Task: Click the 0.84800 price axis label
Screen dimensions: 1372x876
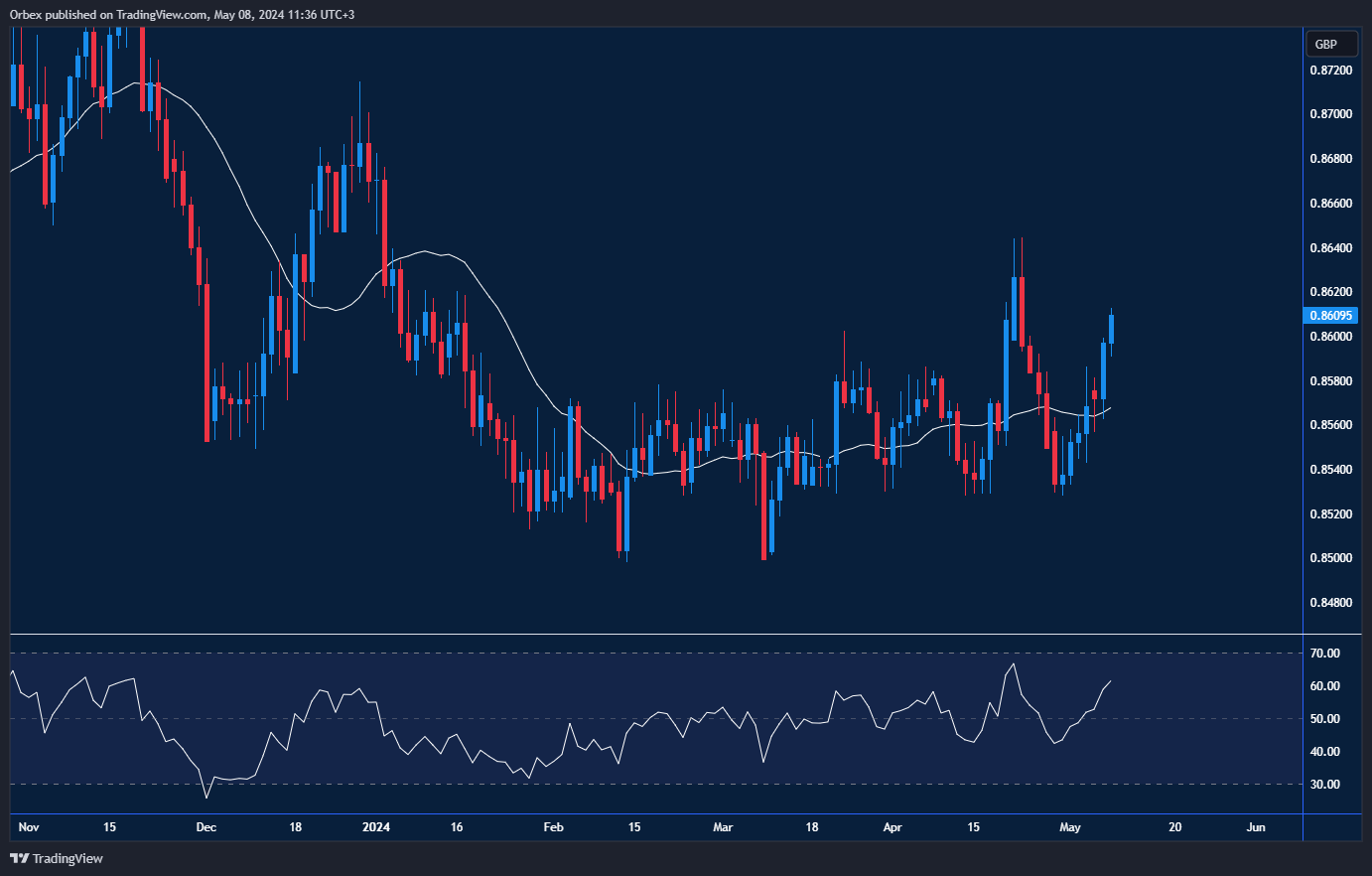Action: 1330,603
